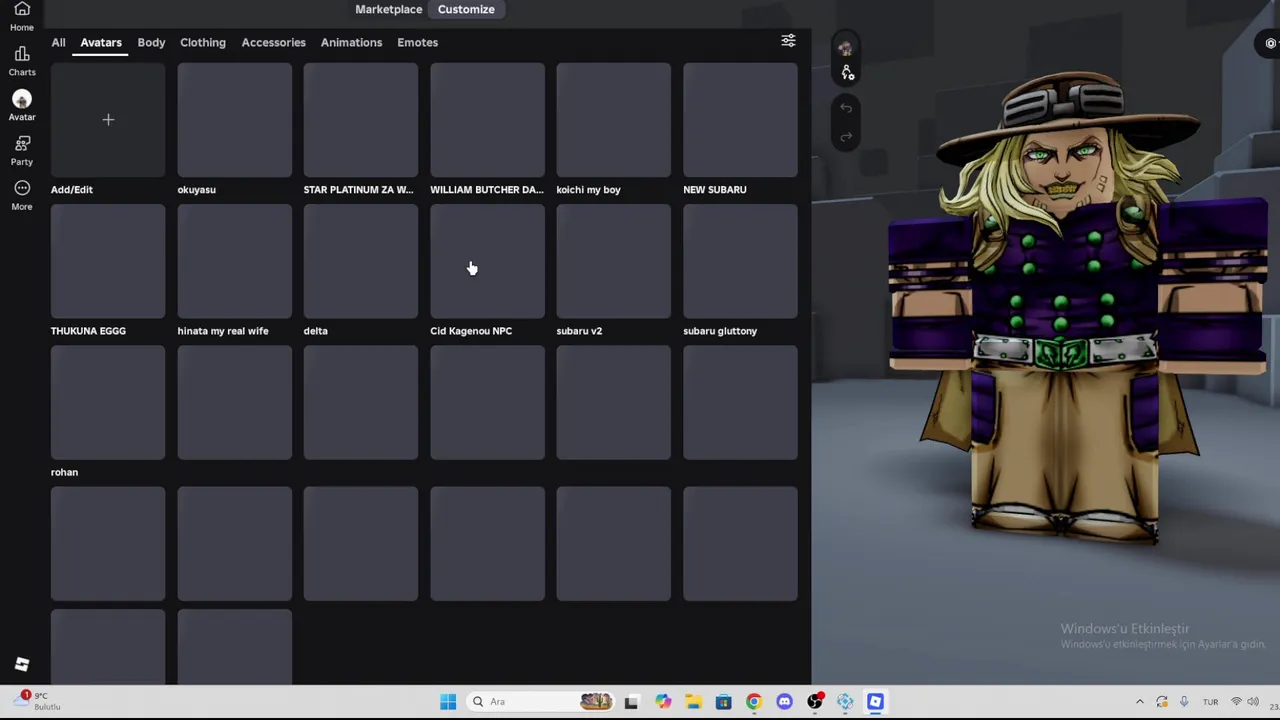Open the Animations category tab
Image resolution: width=1280 pixels, height=720 pixels.
[x=351, y=42]
